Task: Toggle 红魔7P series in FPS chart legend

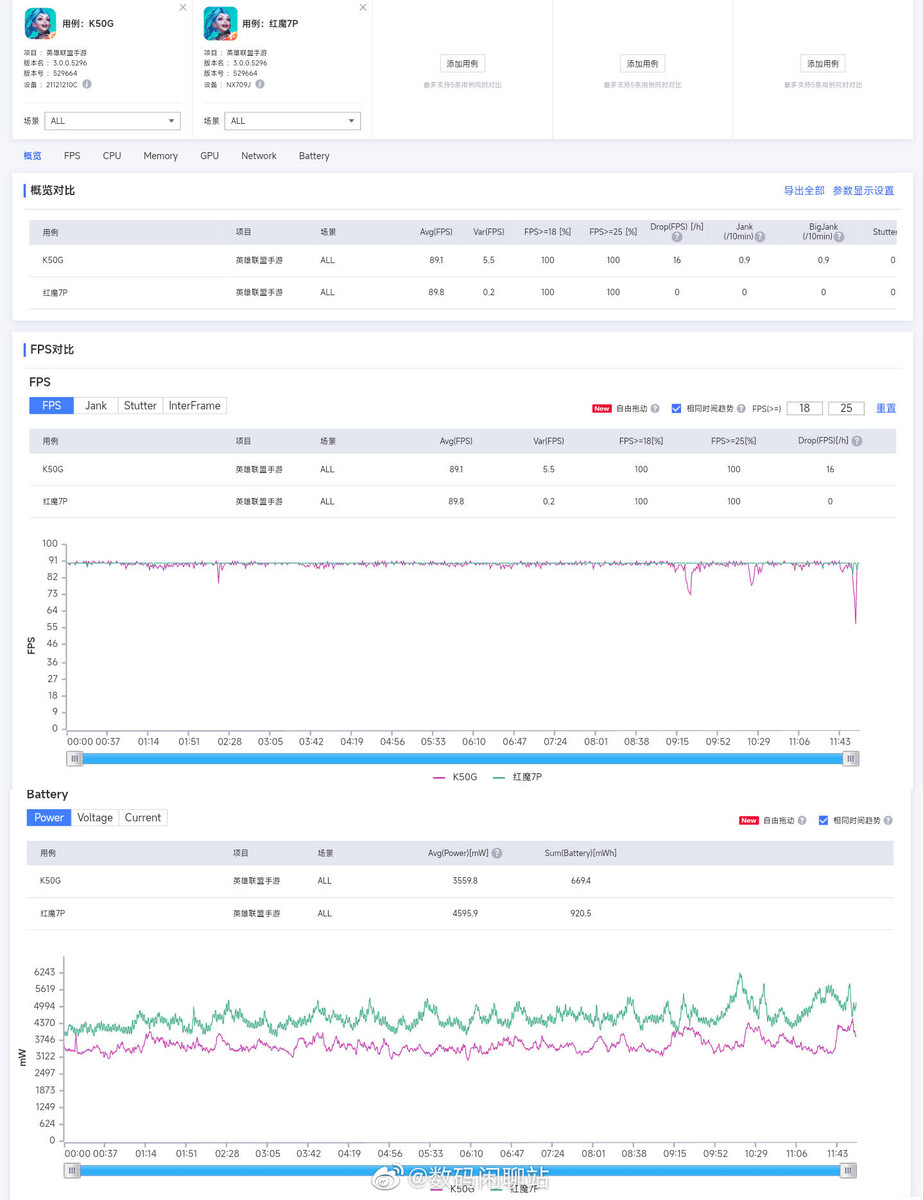Action: tap(517, 777)
